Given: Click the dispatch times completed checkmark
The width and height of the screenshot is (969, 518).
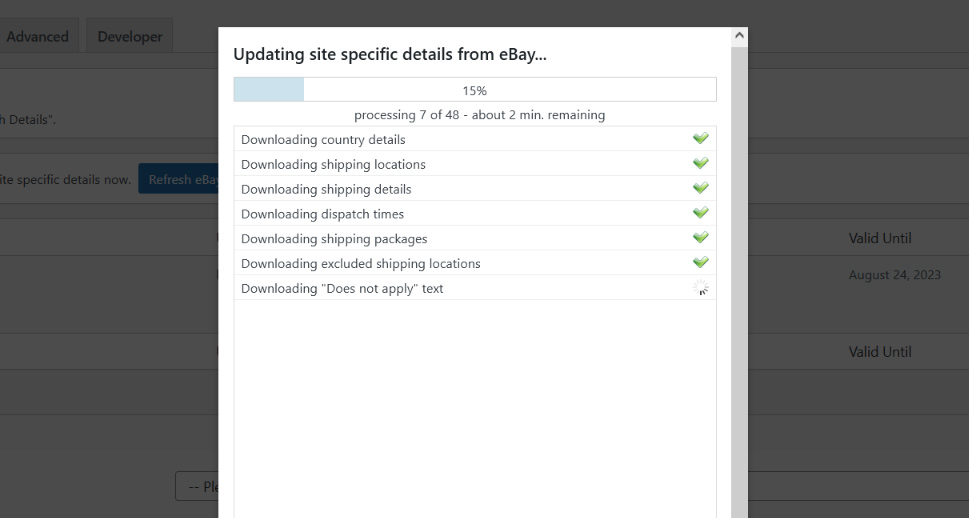Looking at the screenshot, I should (x=700, y=213).
